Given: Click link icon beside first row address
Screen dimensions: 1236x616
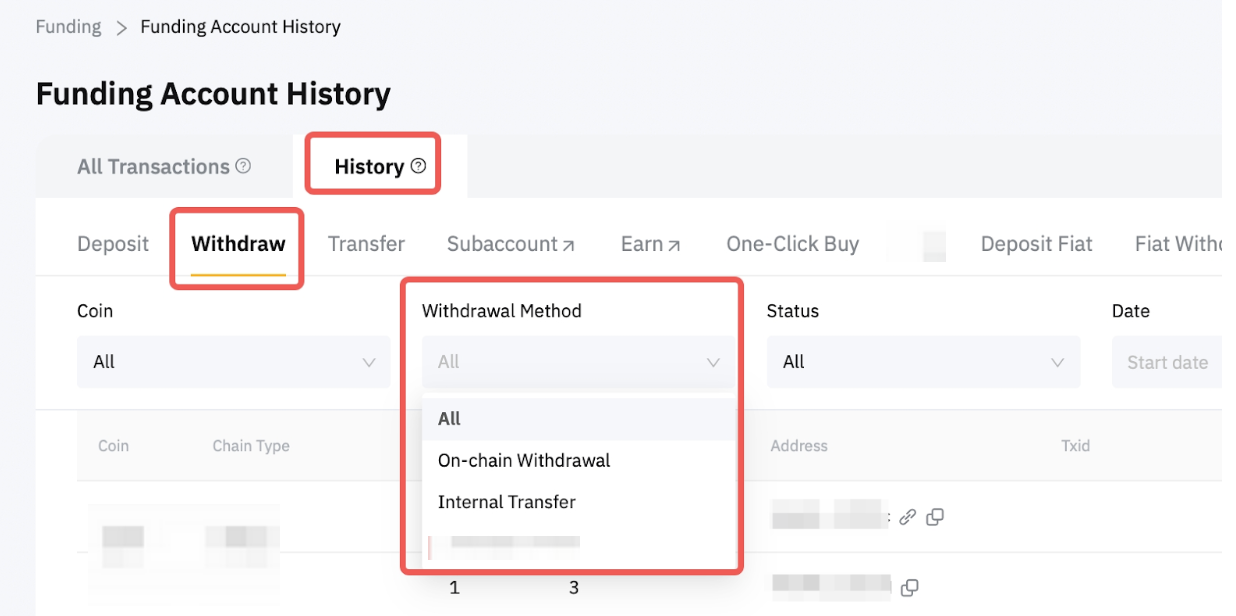Looking at the screenshot, I should click(907, 517).
